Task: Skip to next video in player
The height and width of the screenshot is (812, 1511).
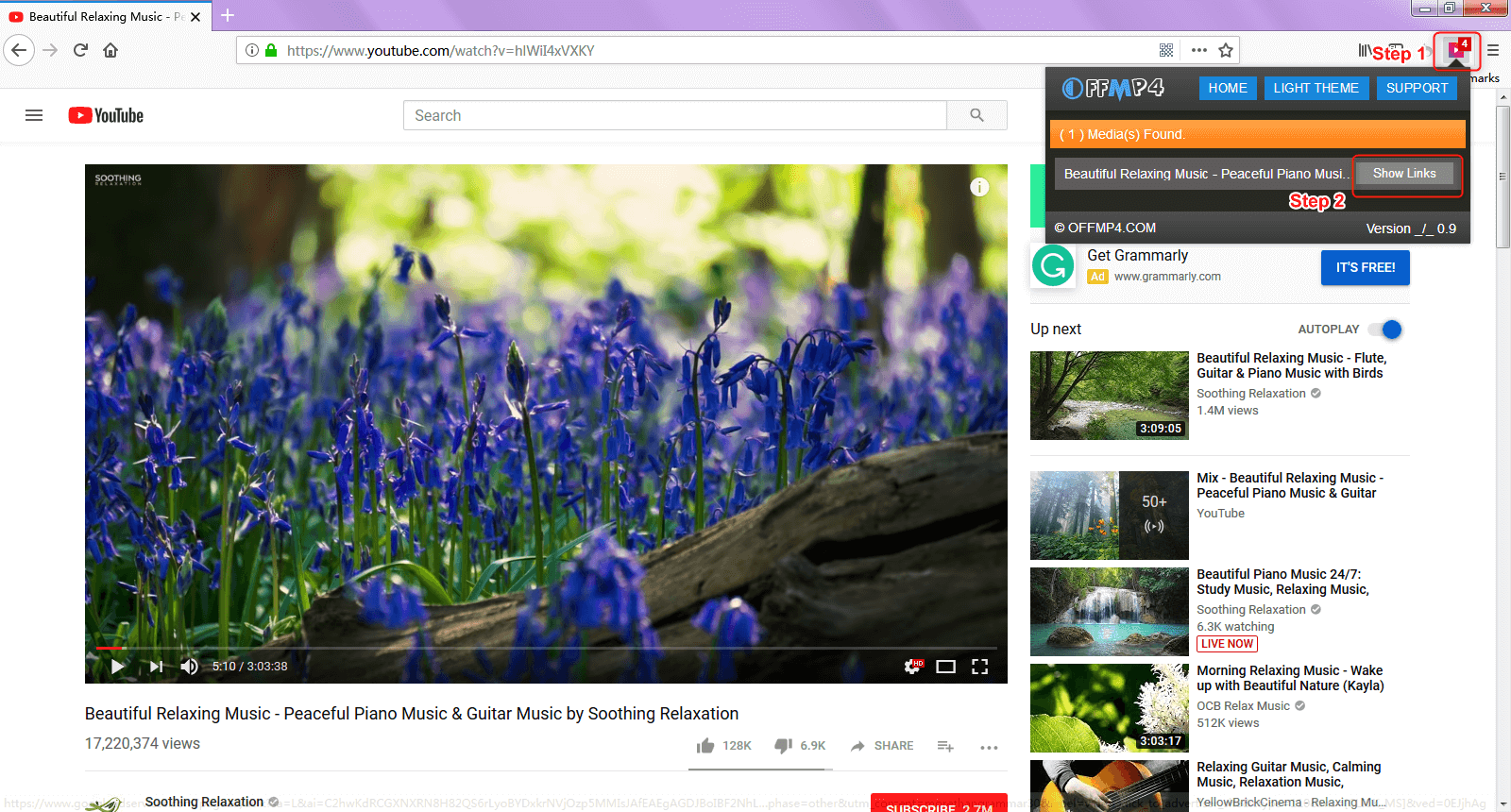Action: tap(156, 667)
